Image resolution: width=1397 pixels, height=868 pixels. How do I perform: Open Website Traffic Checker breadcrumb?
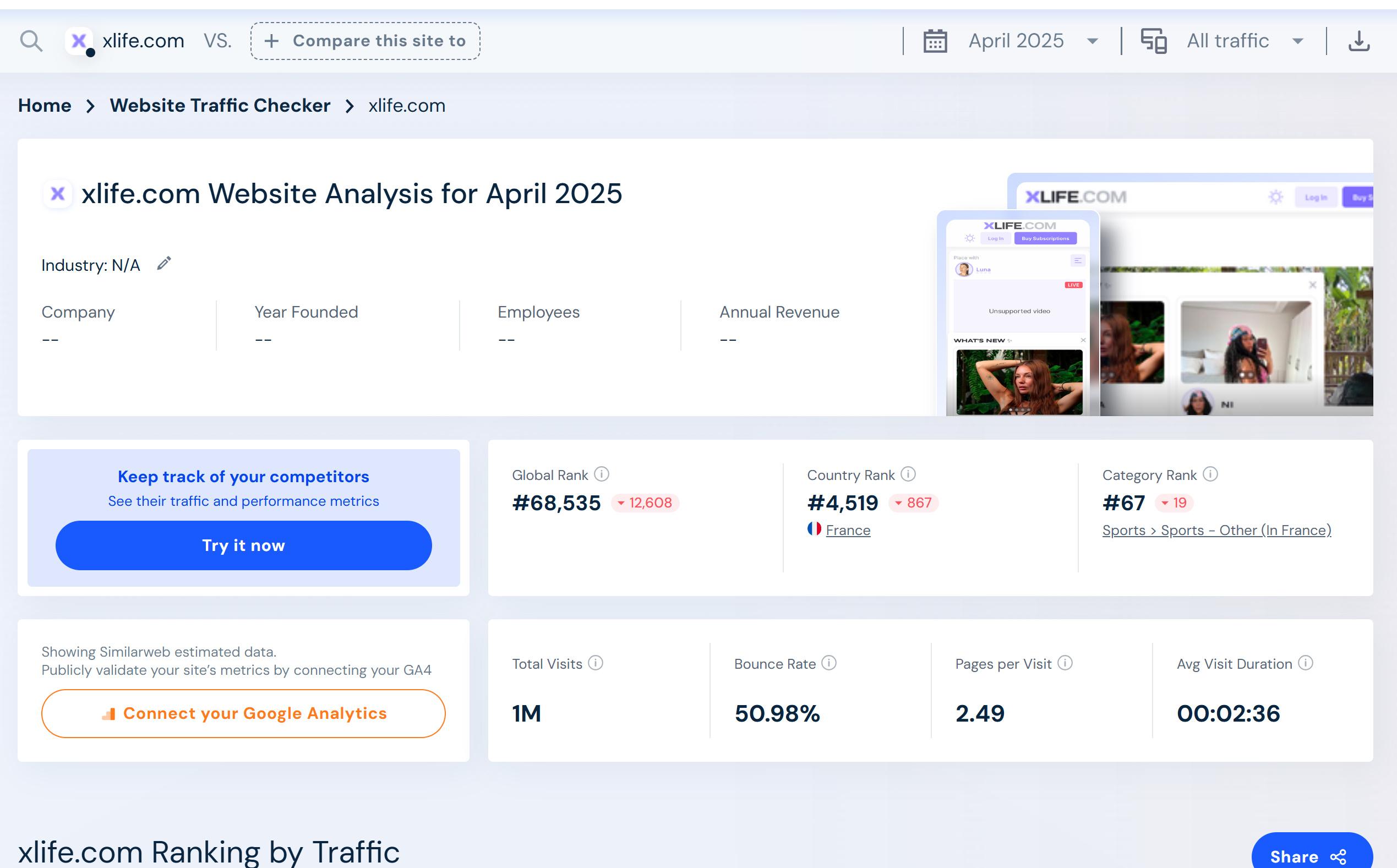coord(220,106)
